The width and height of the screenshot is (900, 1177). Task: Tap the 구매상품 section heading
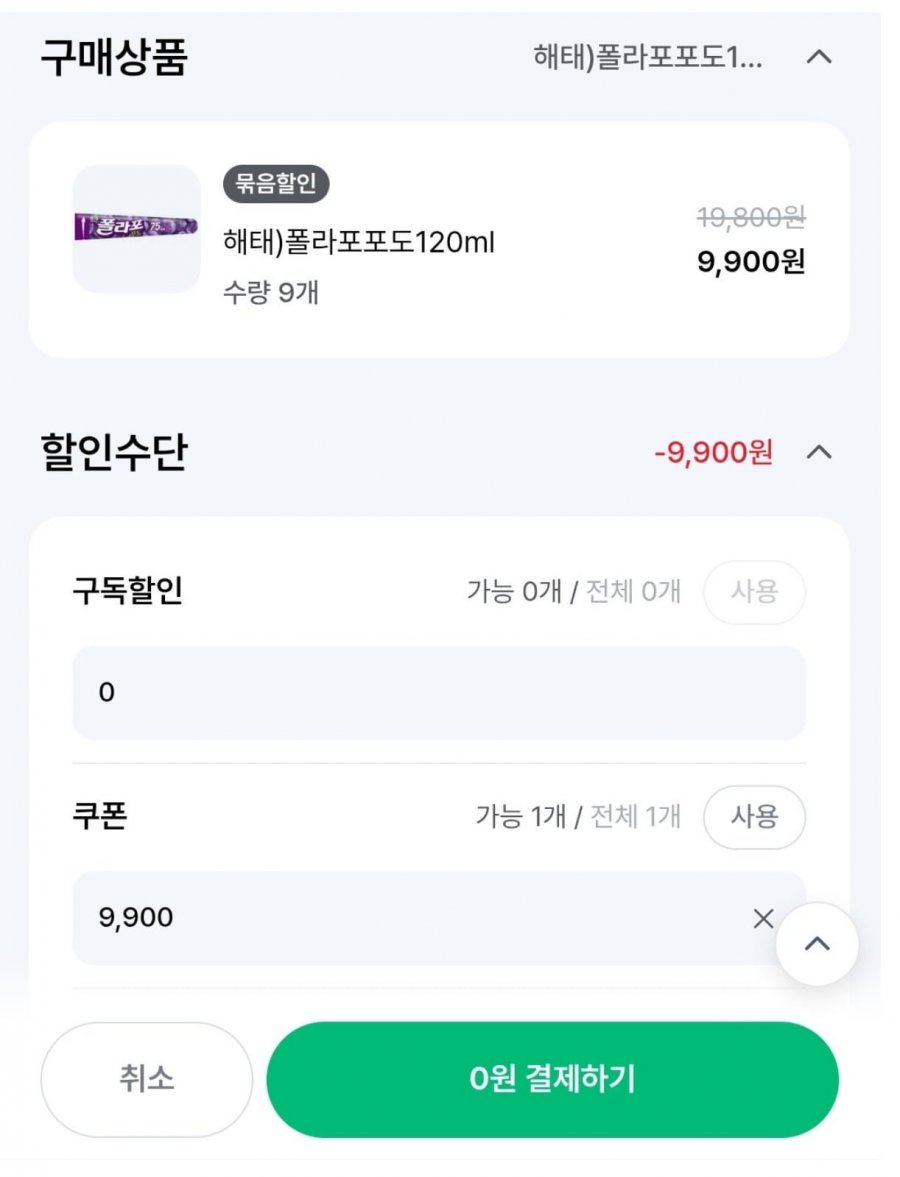point(114,57)
